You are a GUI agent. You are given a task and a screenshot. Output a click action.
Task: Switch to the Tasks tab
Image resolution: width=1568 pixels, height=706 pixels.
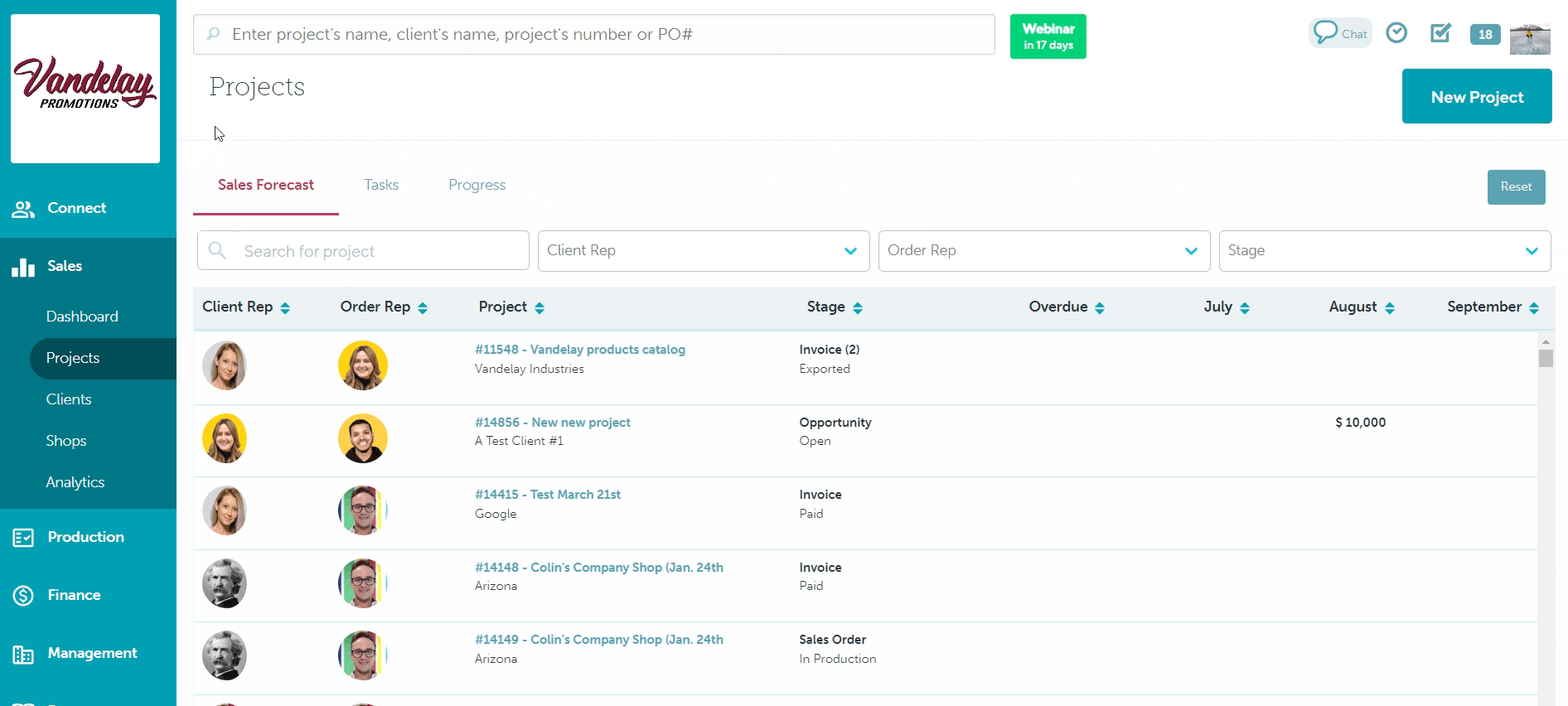click(x=381, y=185)
